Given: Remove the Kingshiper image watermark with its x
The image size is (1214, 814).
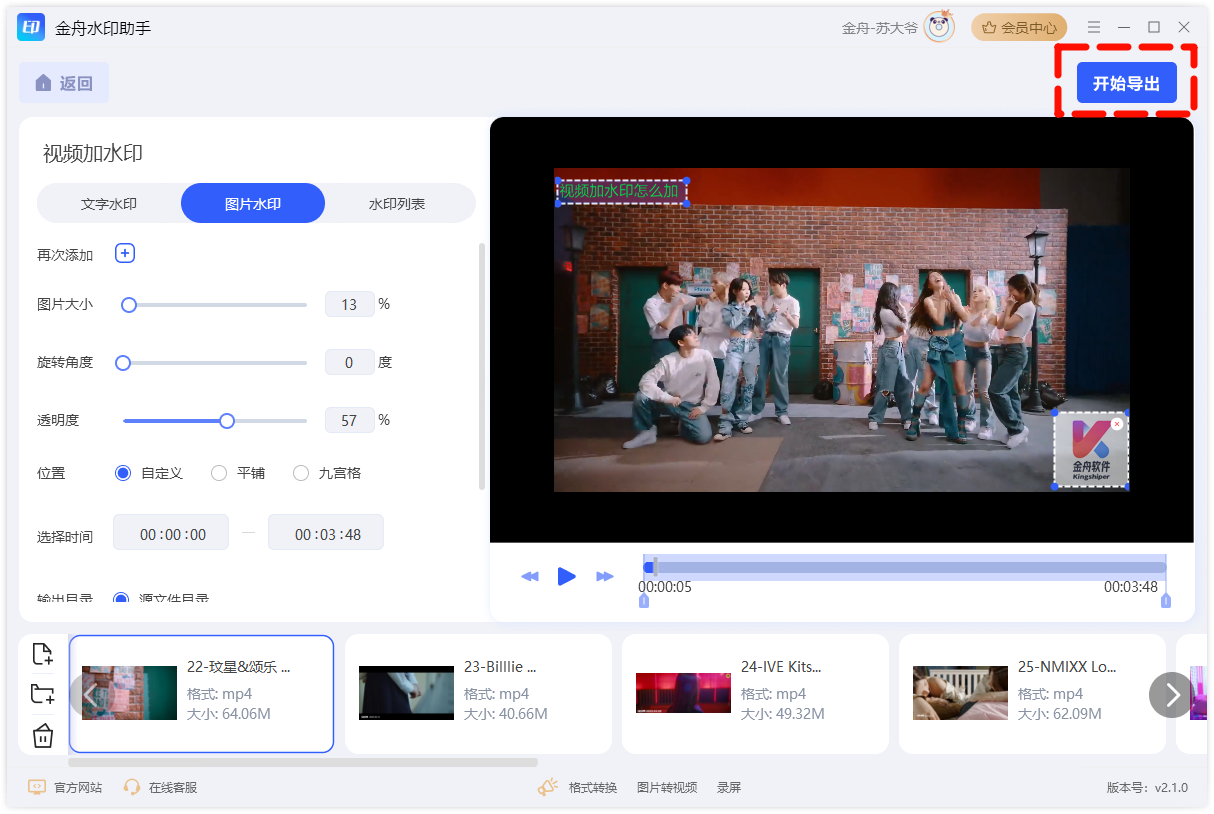Looking at the screenshot, I should [1117, 424].
